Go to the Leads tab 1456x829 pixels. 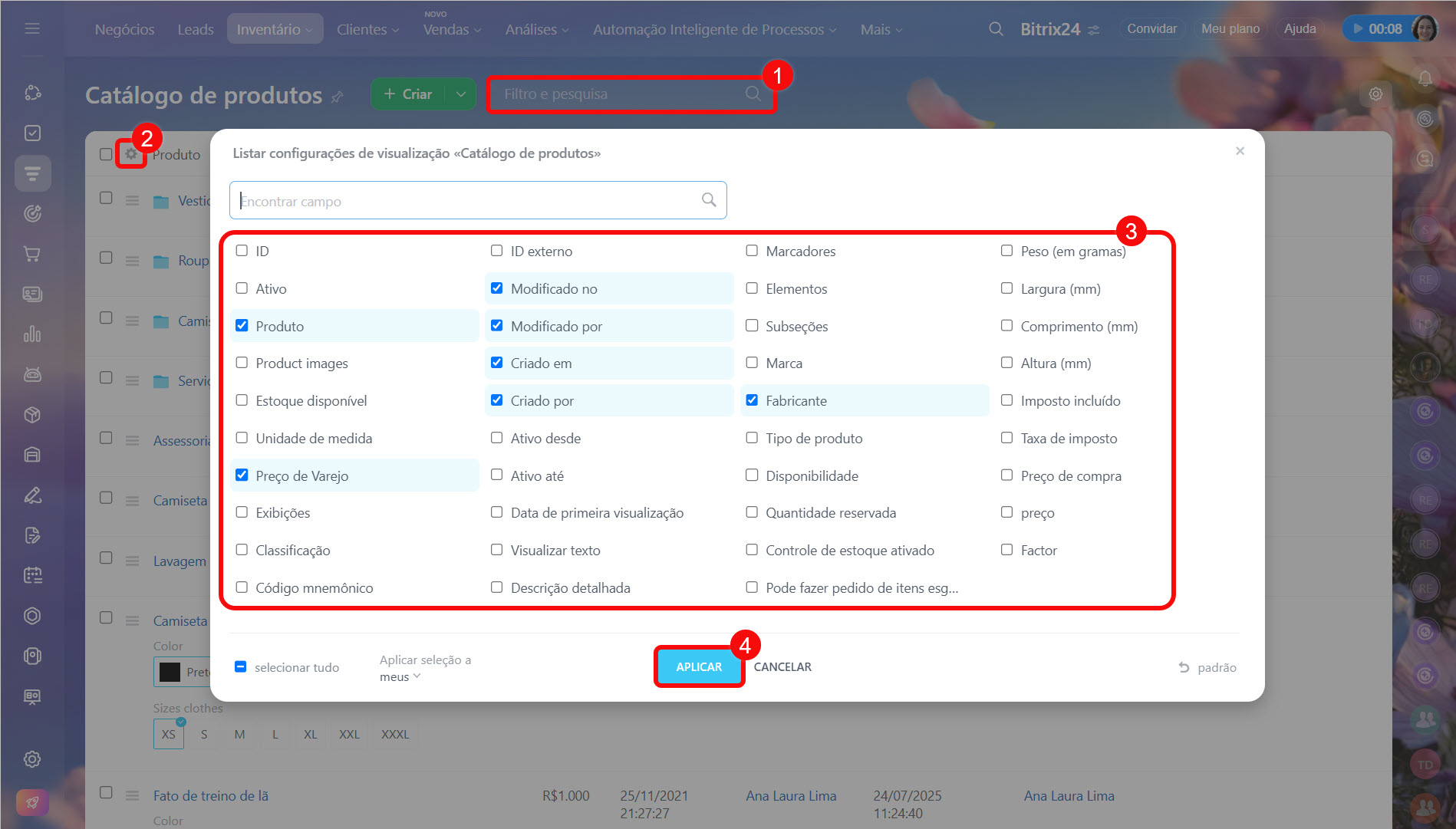click(x=195, y=29)
